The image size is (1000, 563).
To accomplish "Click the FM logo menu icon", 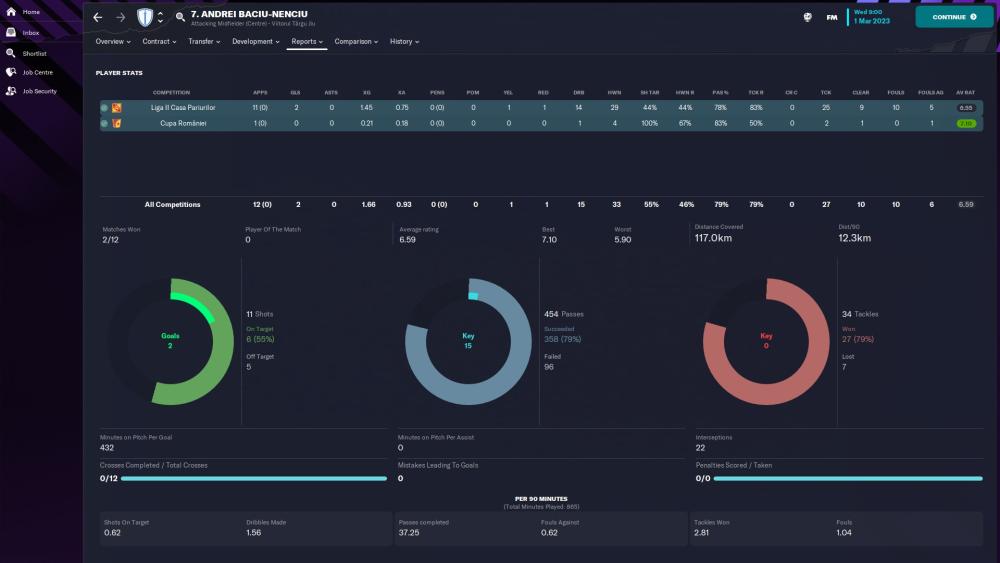I will 832,17.
